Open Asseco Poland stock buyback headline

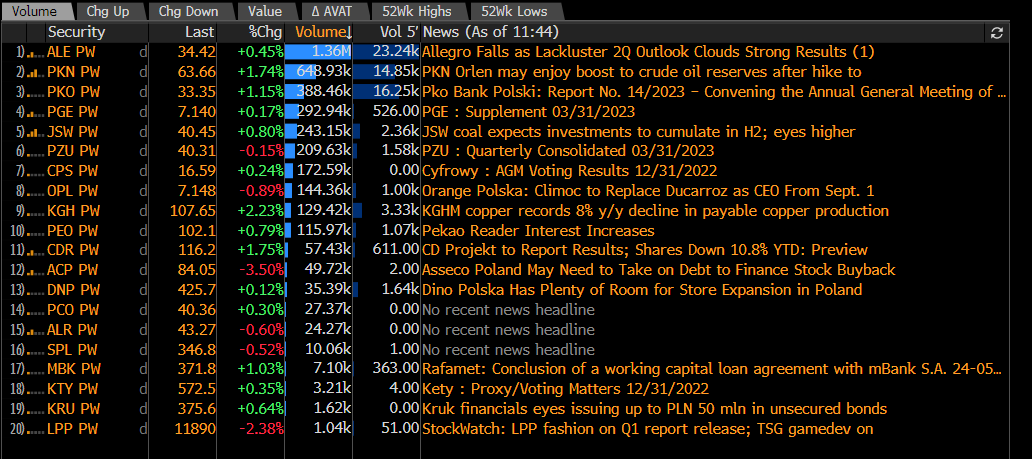coord(659,270)
